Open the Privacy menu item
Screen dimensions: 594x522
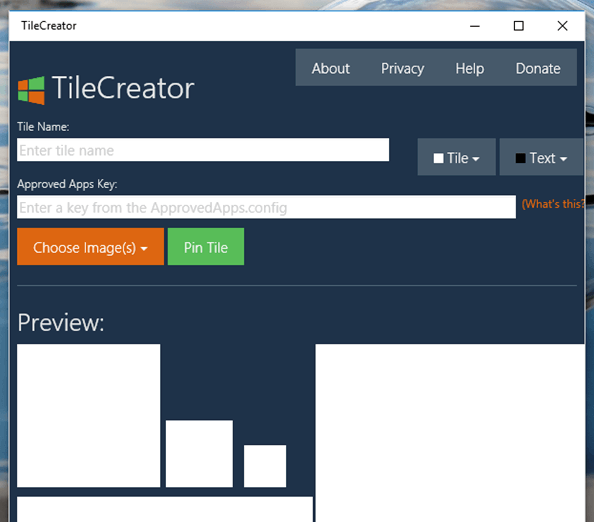click(402, 69)
